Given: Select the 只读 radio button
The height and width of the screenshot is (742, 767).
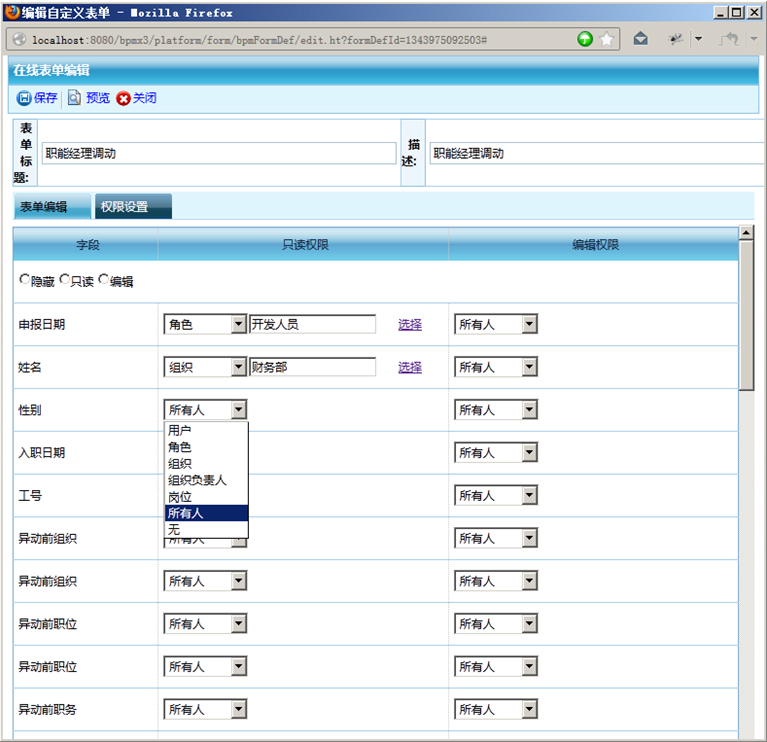Looking at the screenshot, I should pyautogui.click(x=64, y=279).
